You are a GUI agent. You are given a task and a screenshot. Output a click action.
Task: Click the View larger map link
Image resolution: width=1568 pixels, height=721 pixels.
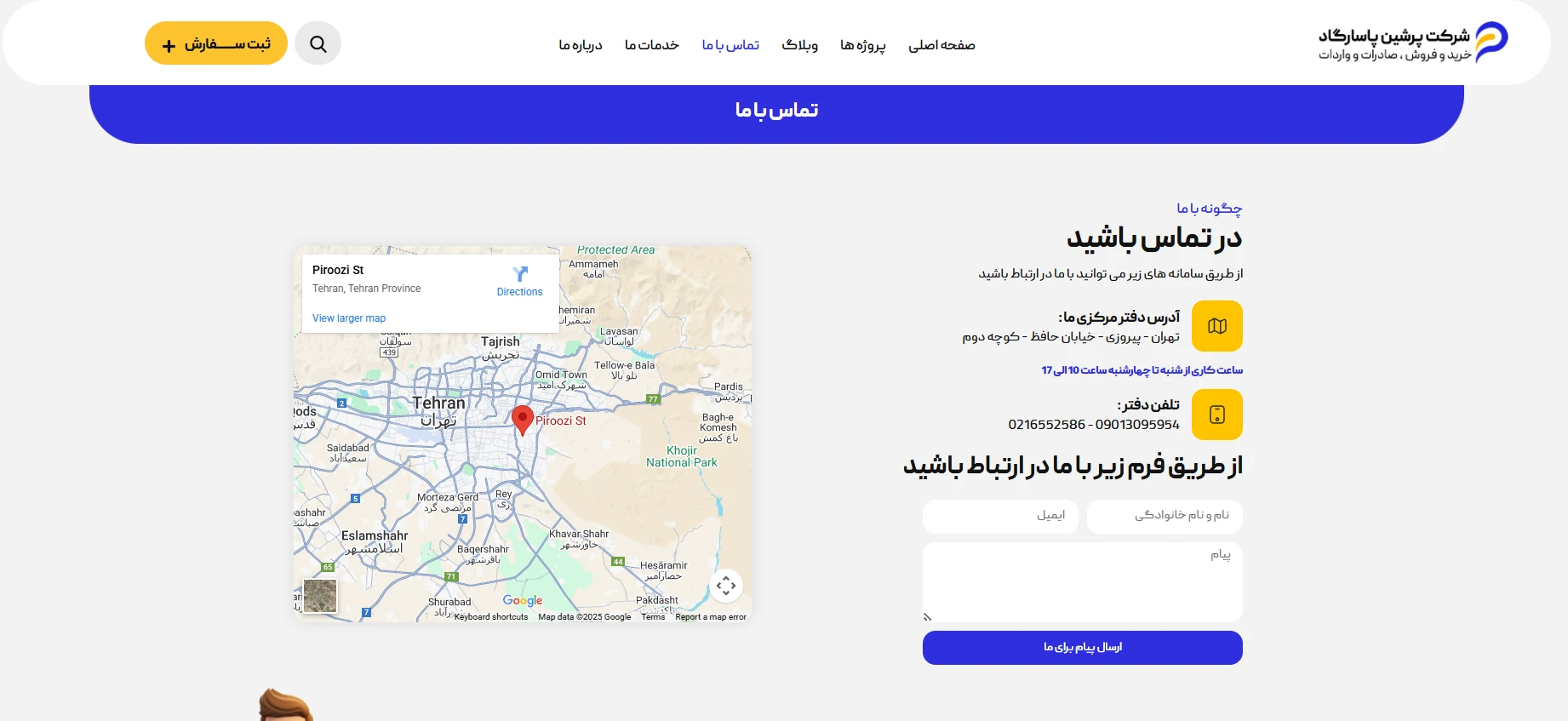(x=349, y=318)
